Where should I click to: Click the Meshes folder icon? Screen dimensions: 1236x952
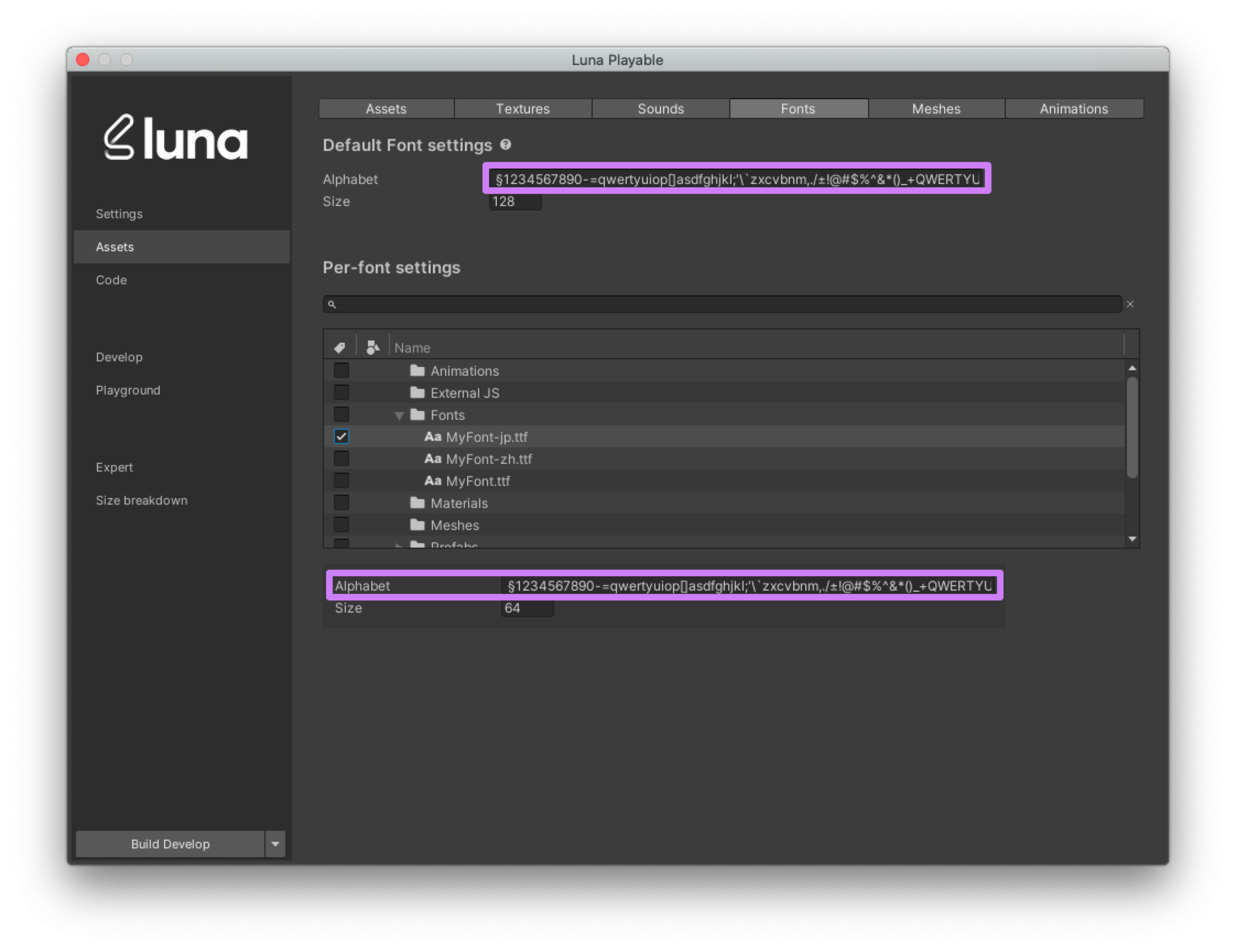(x=417, y=524)
